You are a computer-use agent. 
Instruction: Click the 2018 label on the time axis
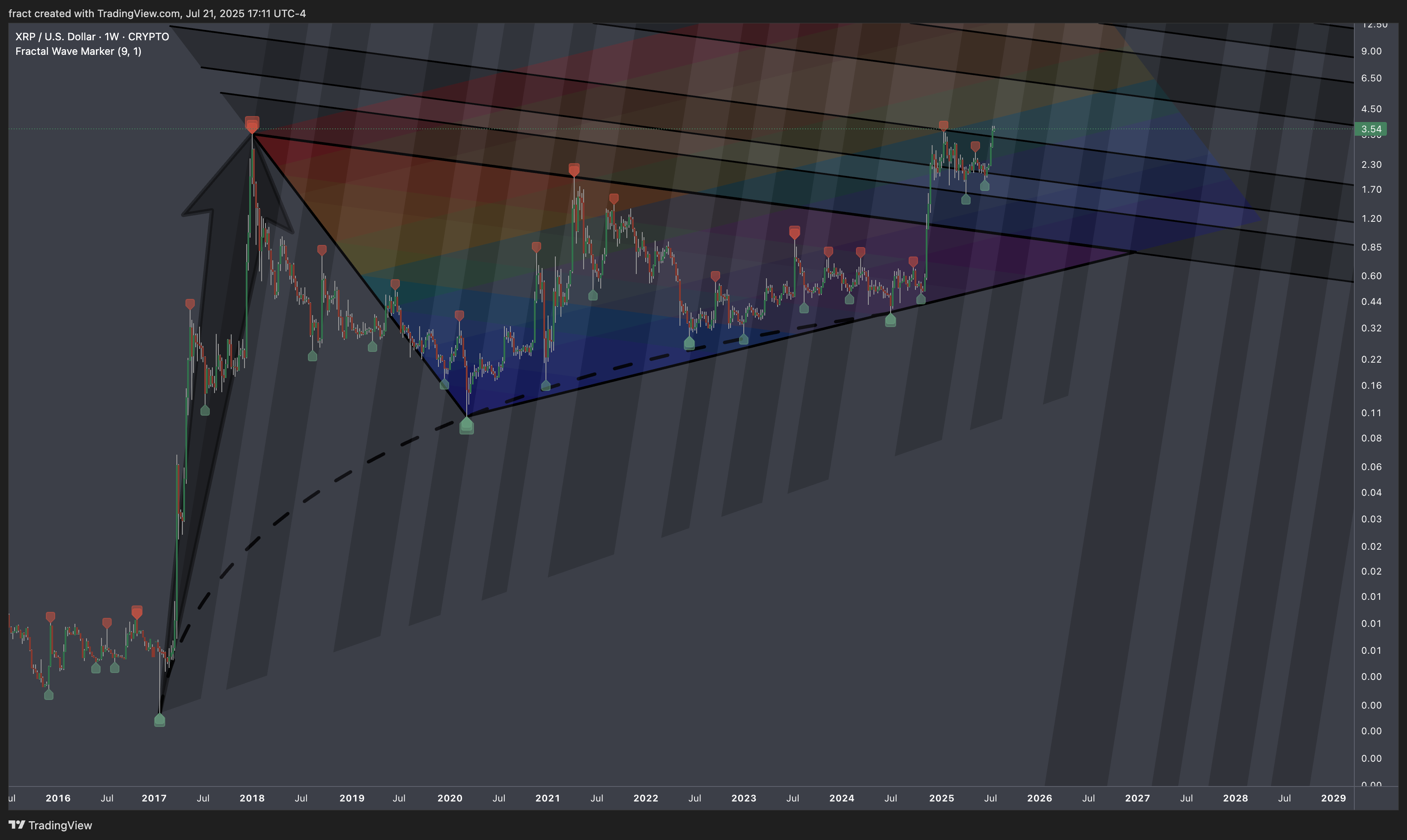252,798
